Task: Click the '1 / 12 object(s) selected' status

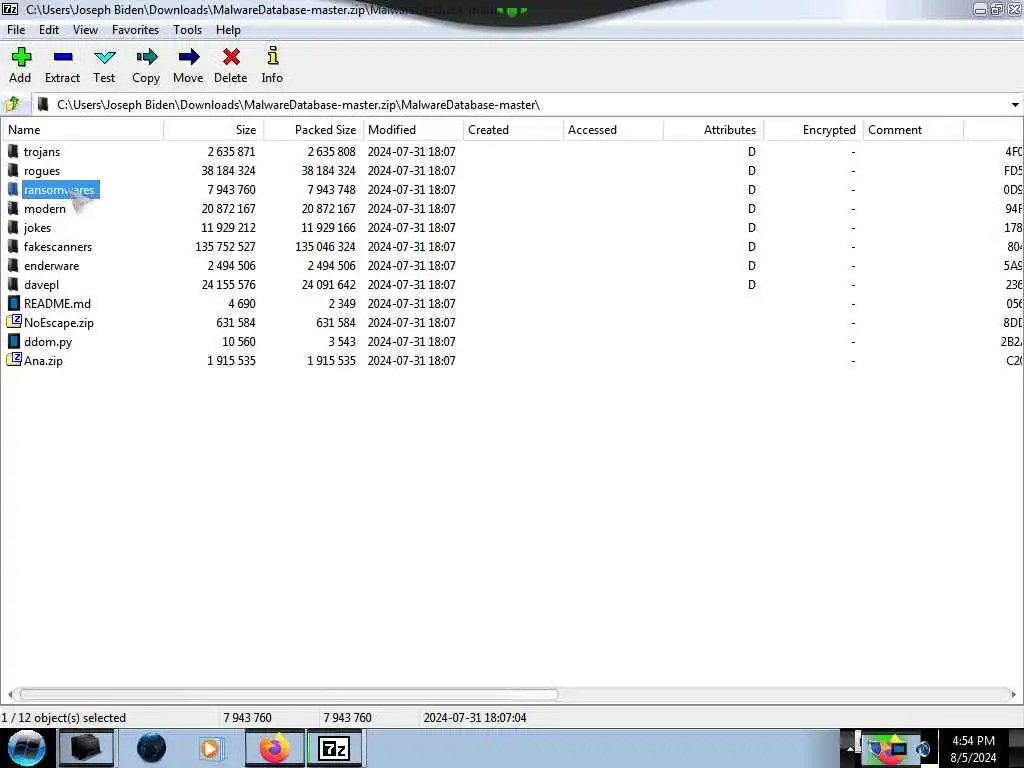Action: (63, 718)
